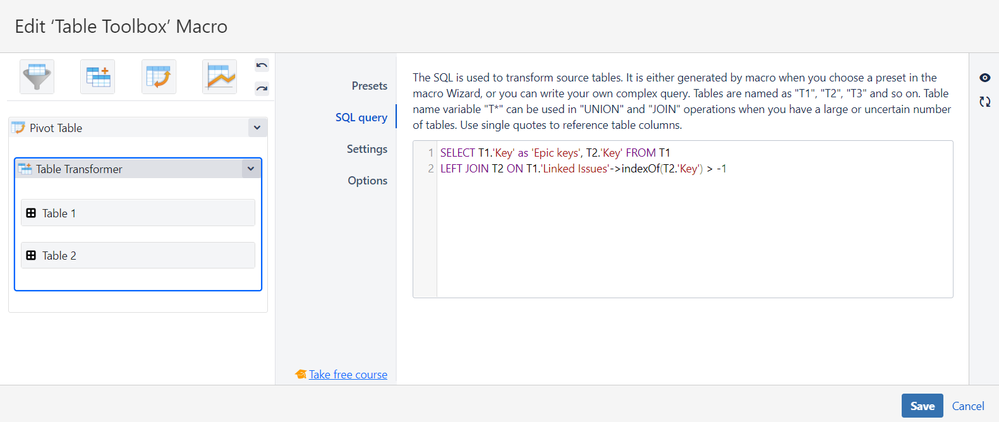Click the Cancel link
This screenshot has width=999, height=422.
tap(968, 406)
